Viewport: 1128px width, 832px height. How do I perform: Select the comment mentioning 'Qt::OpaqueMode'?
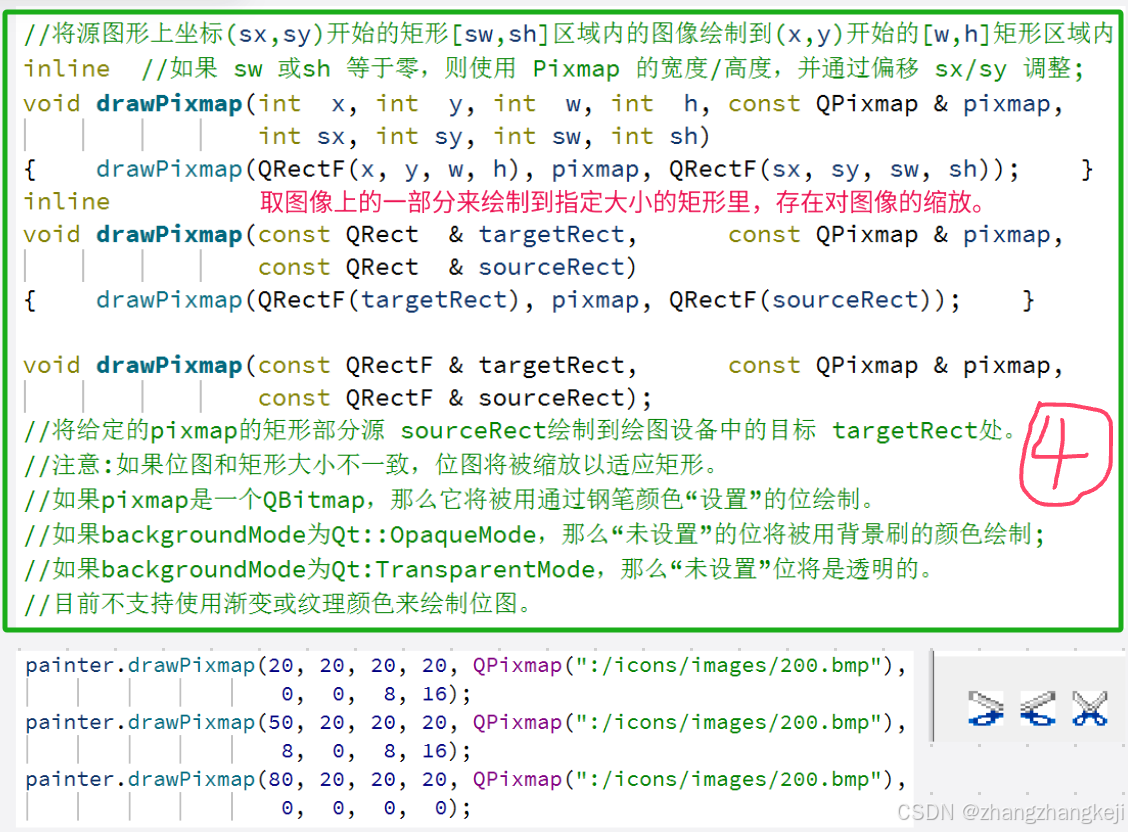click(535, 534)
